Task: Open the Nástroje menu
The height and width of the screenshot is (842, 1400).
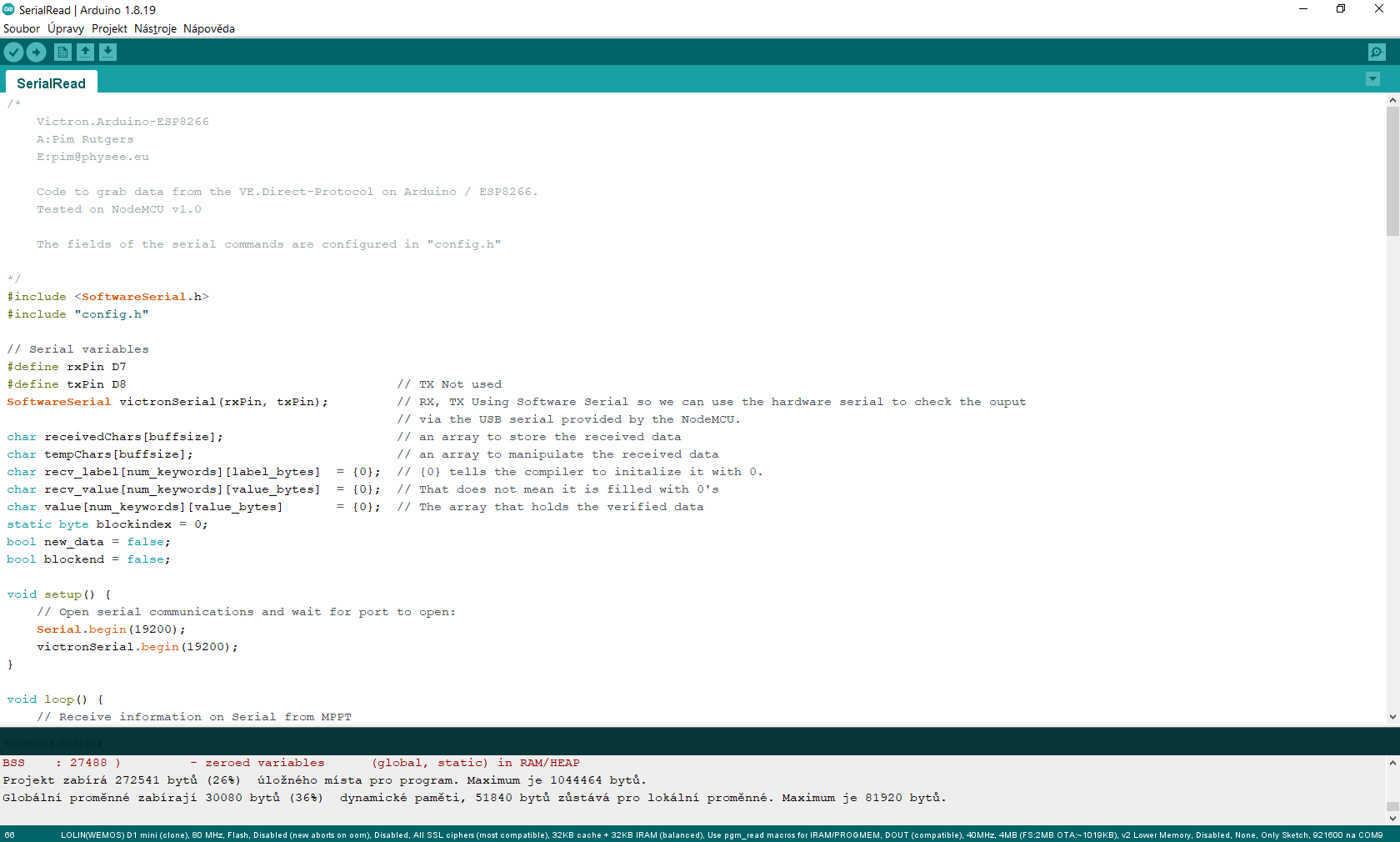Action: tap(155, 28)
